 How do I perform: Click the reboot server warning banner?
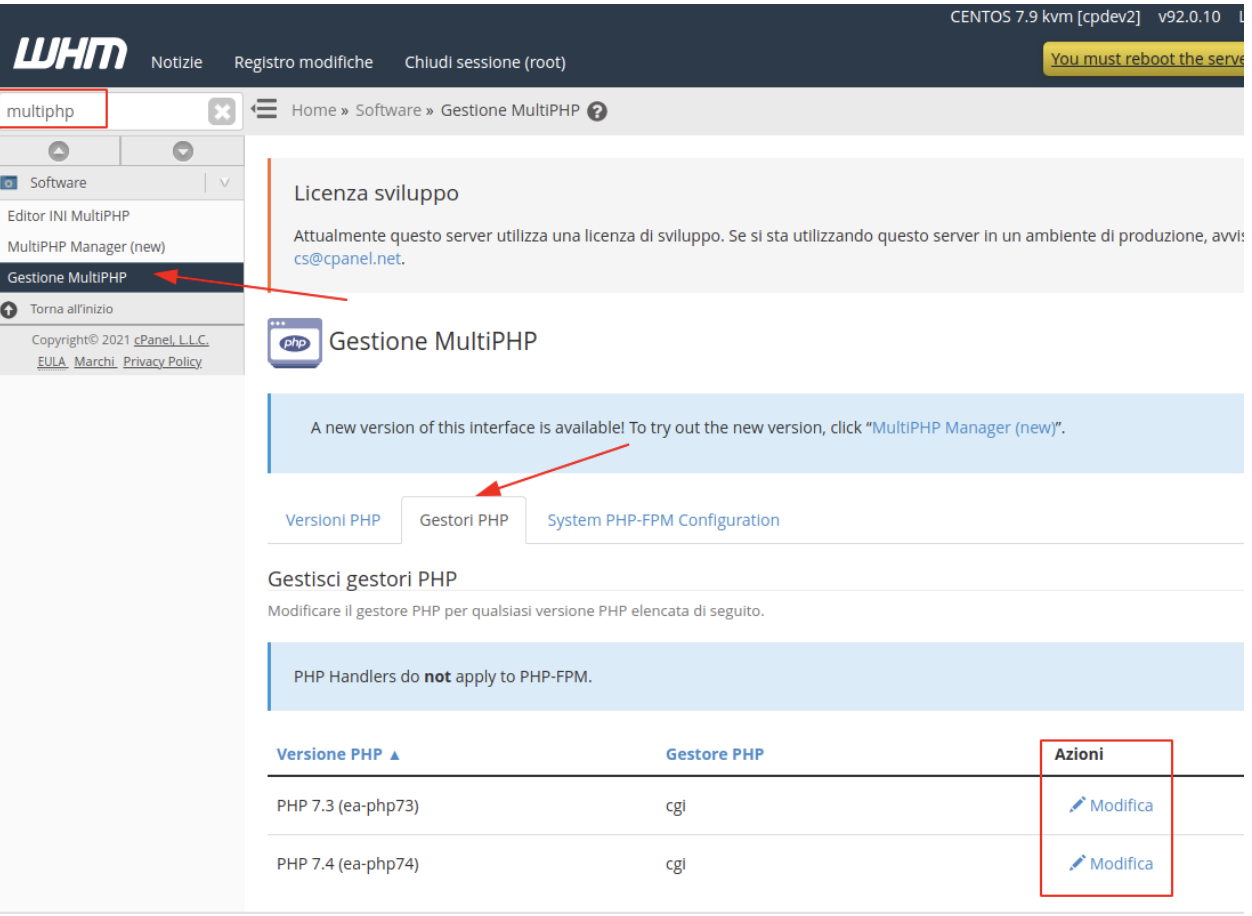(x=1146, y=59)
